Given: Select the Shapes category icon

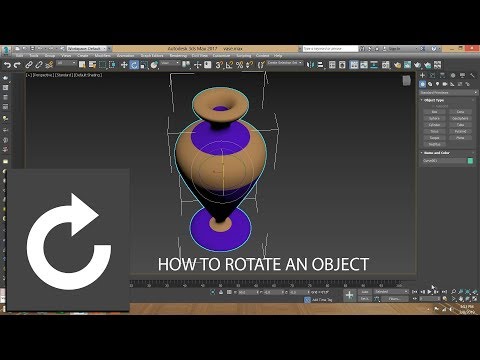Looking at the screenshot, I should pos(430,84).
